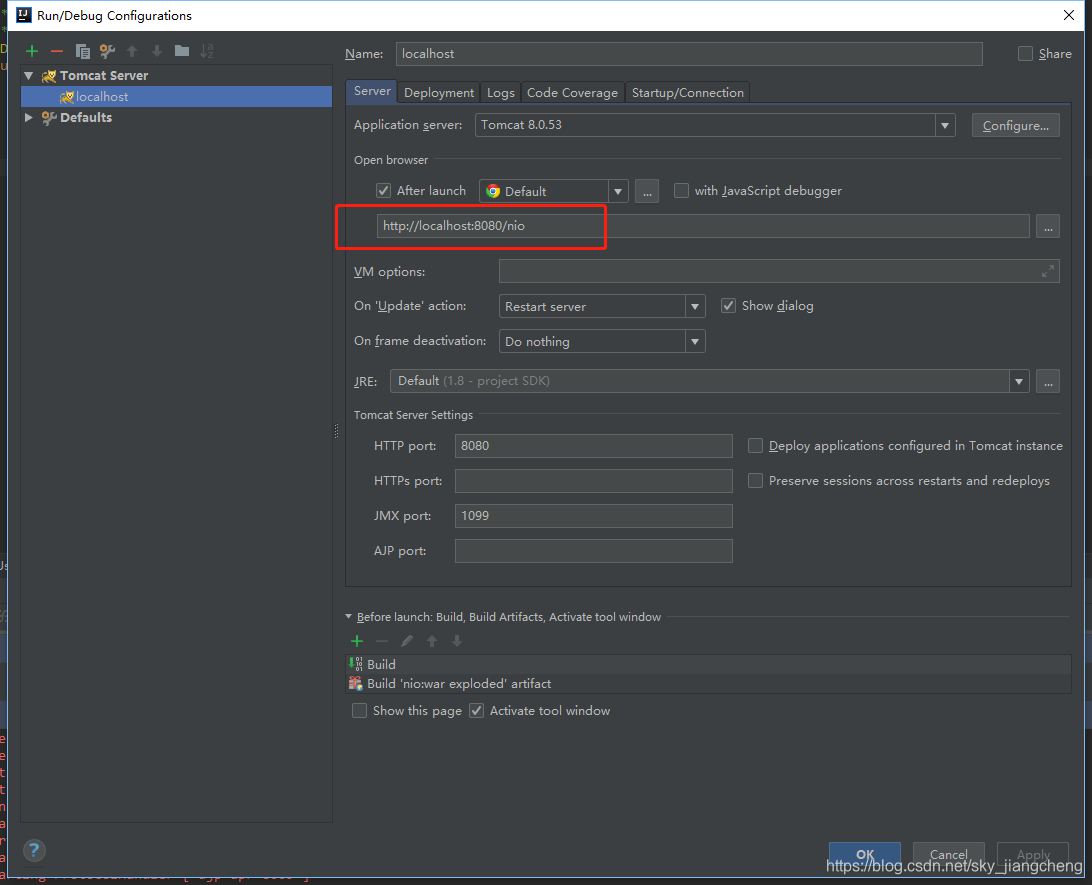1092x885 pixels.
Task: Open the Default browser dropdown
Action: (618, 191)
